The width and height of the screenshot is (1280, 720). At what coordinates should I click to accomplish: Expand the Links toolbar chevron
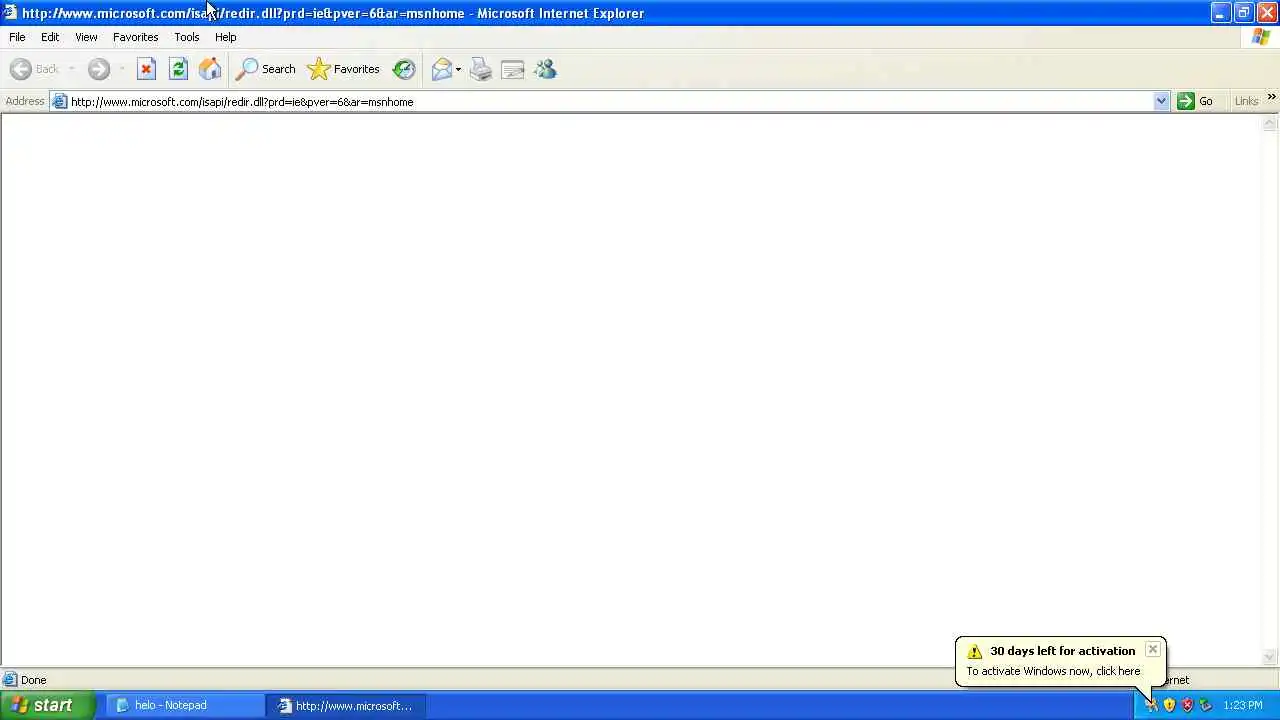pyautogui.click(x=1271, y=97)
